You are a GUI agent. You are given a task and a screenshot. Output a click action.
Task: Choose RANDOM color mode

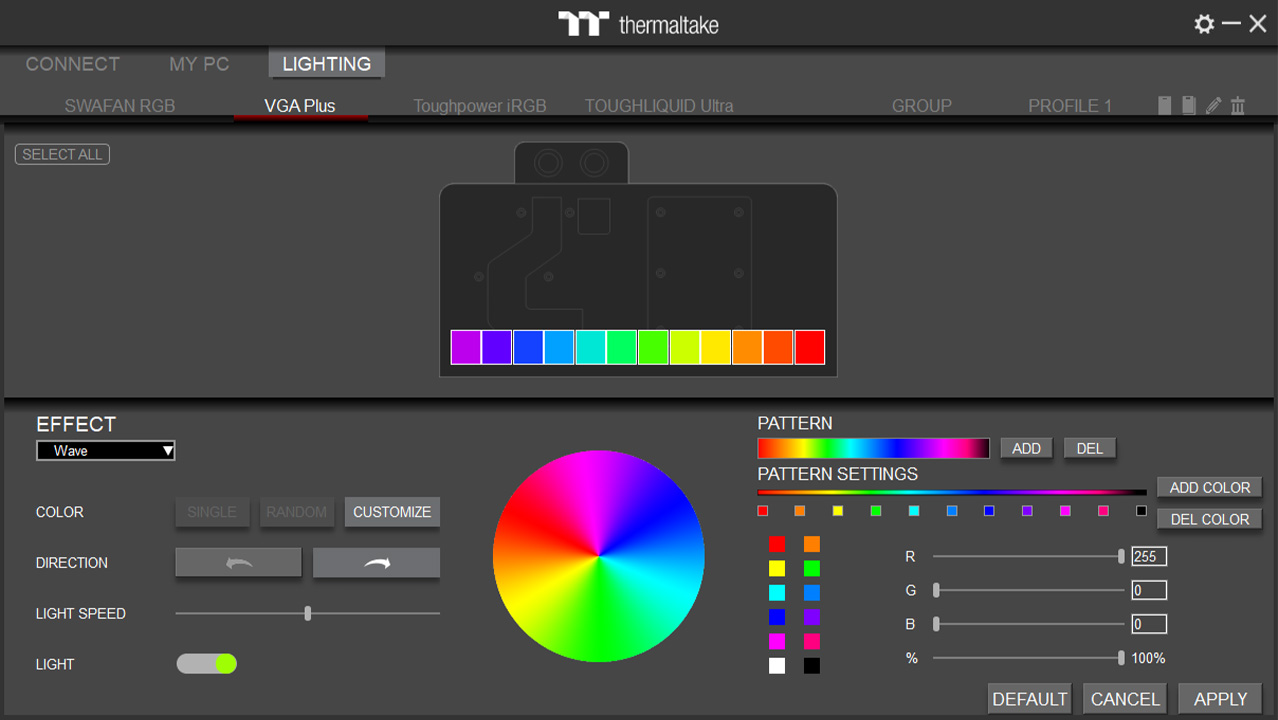(297, 512)
